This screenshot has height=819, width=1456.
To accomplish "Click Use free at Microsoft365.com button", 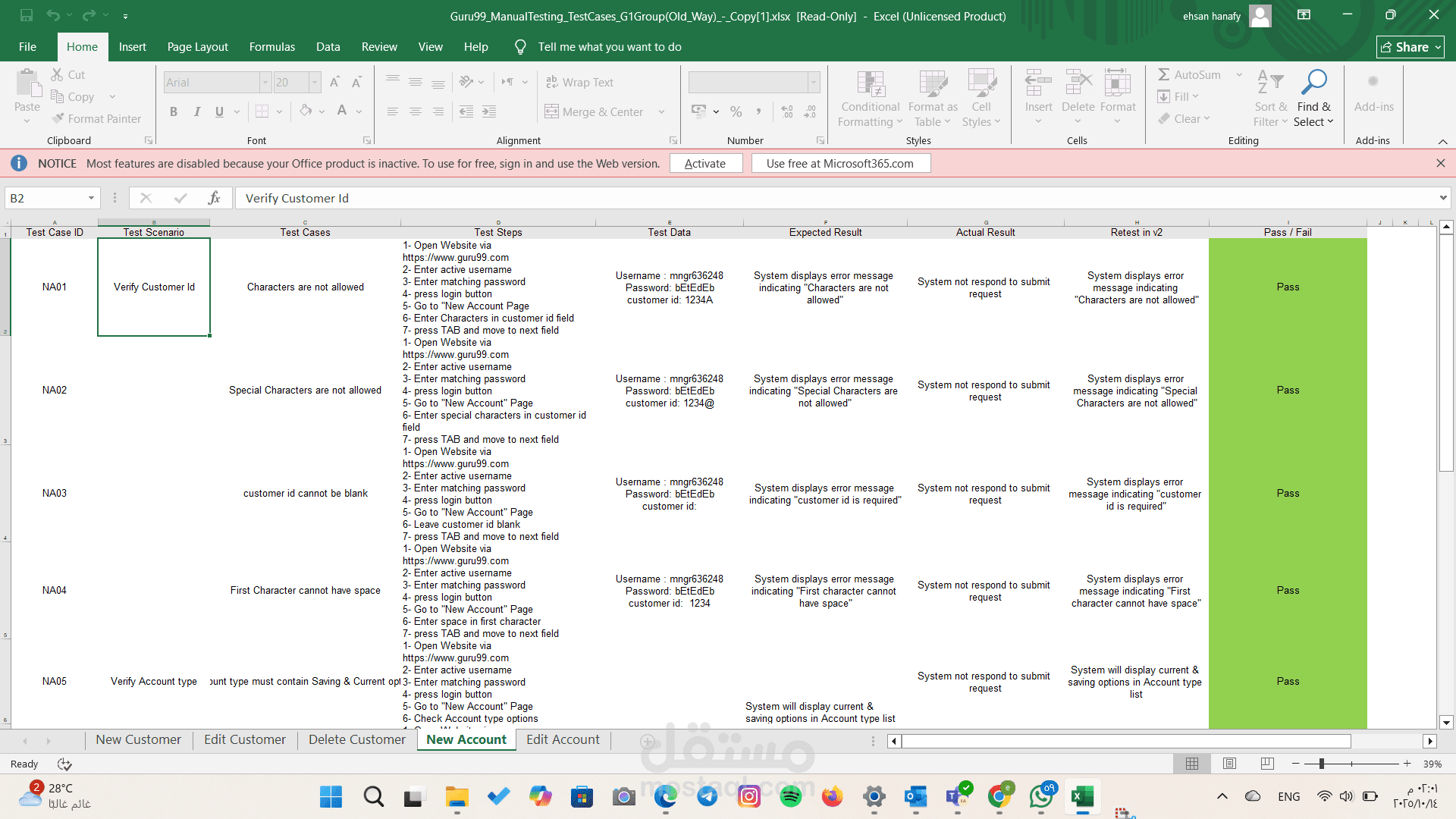I will tap(840, 163).
